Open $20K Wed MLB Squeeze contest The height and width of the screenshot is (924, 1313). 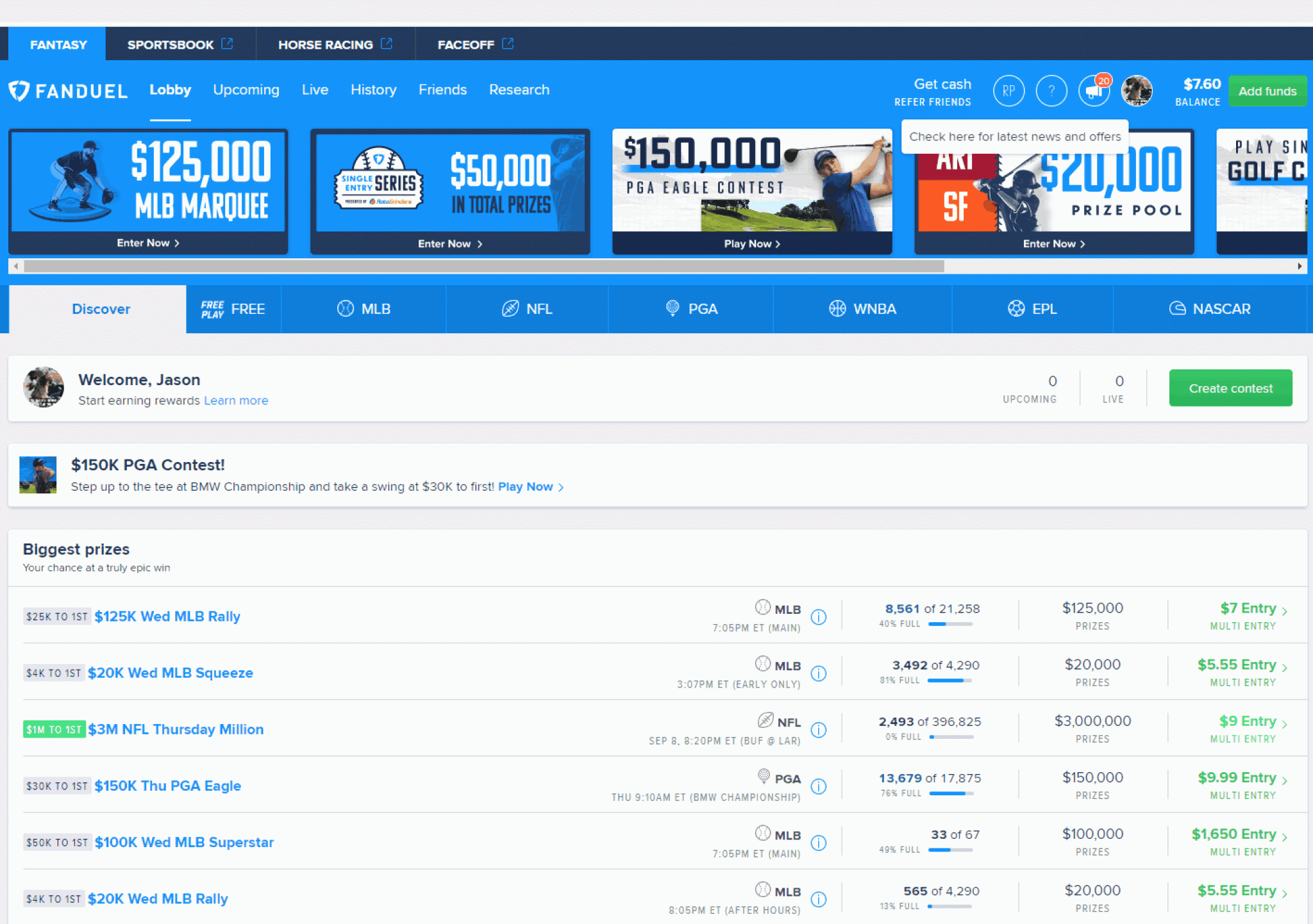point(171,673)
